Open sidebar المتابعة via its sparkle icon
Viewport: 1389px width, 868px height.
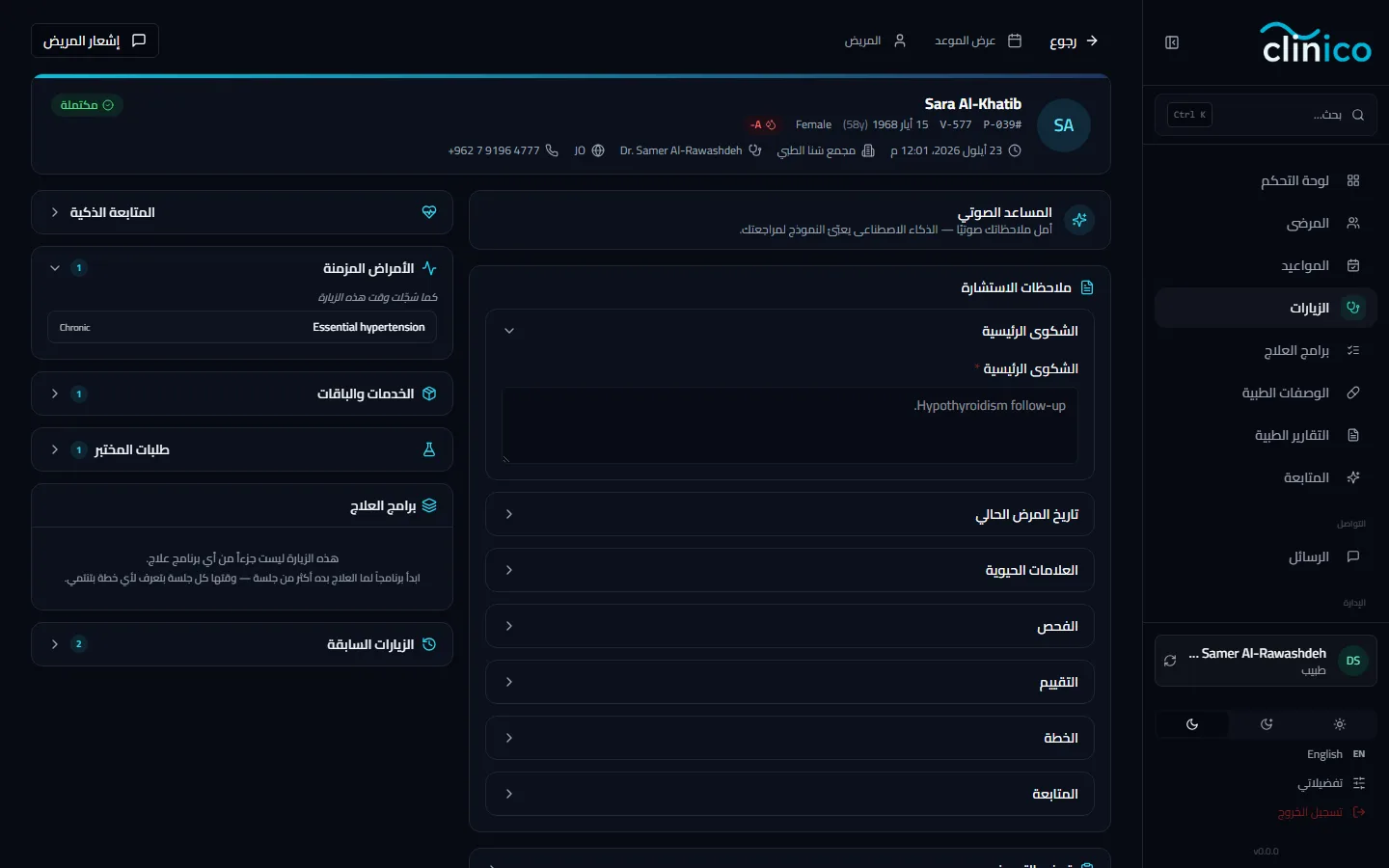coord(1353,477)
